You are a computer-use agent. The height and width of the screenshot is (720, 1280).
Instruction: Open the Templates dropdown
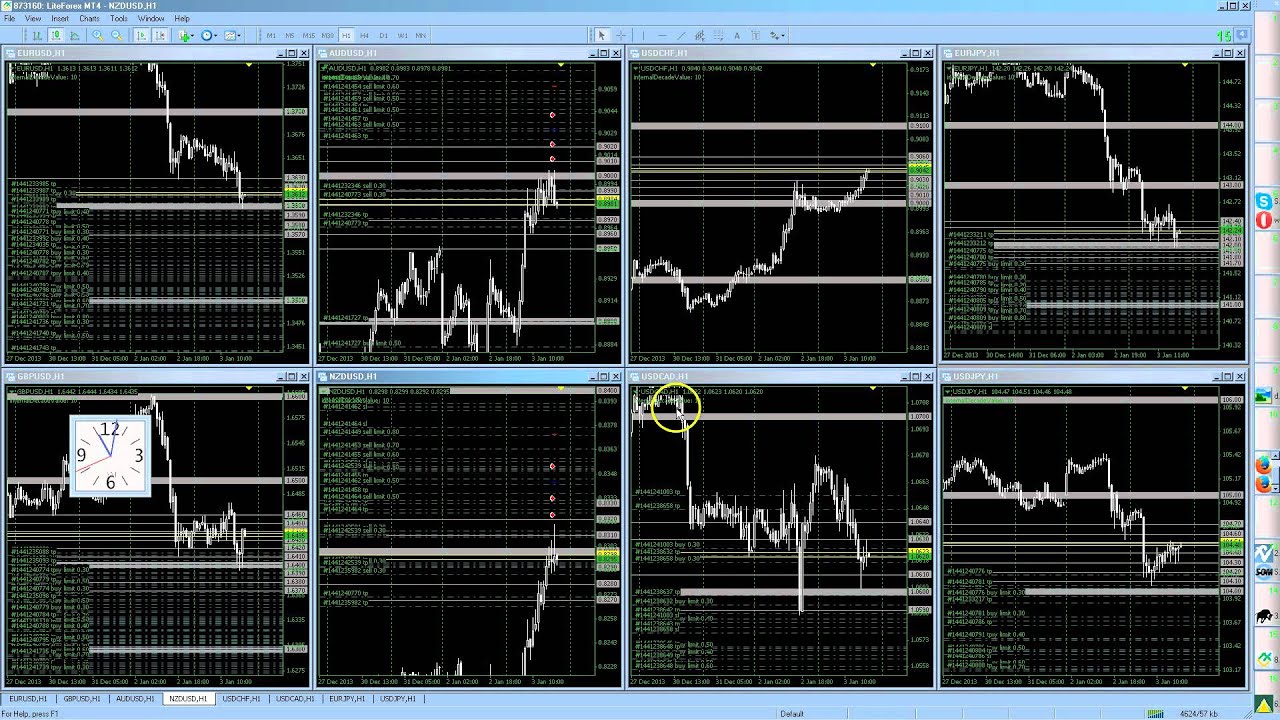coord(233,35)
